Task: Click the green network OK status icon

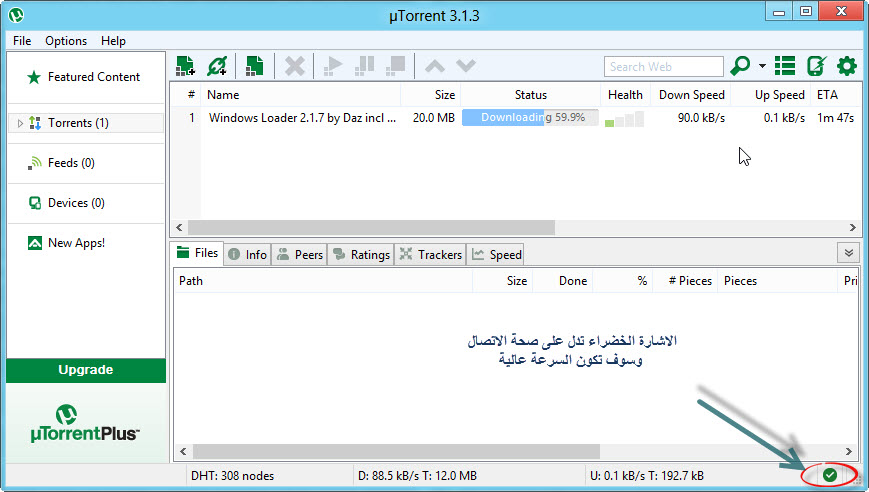Action: tap(830, 475)
